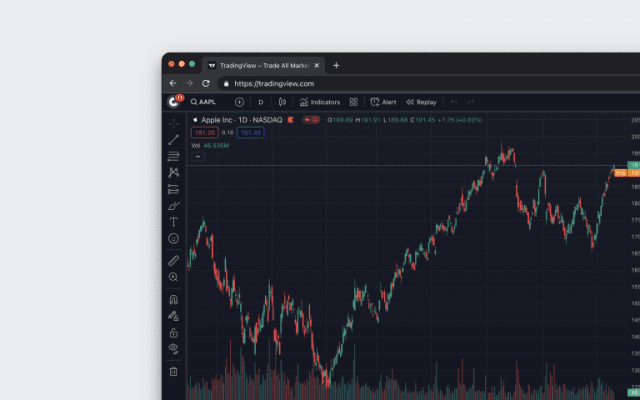Hide all drawings with eye icon
The image size is (640, 400).
tap(173, 348)
